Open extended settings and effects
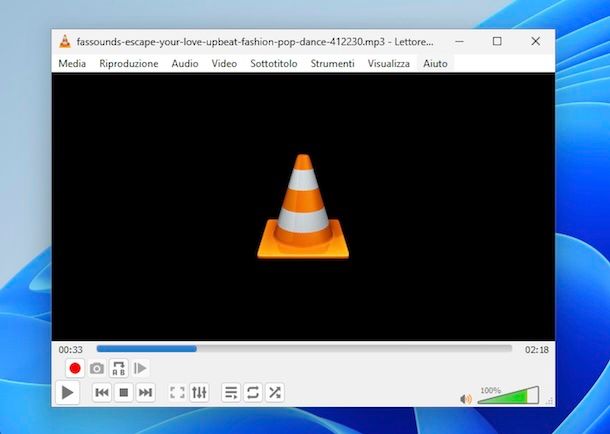Screen dimensions: 610x434 tap(199, 392)
